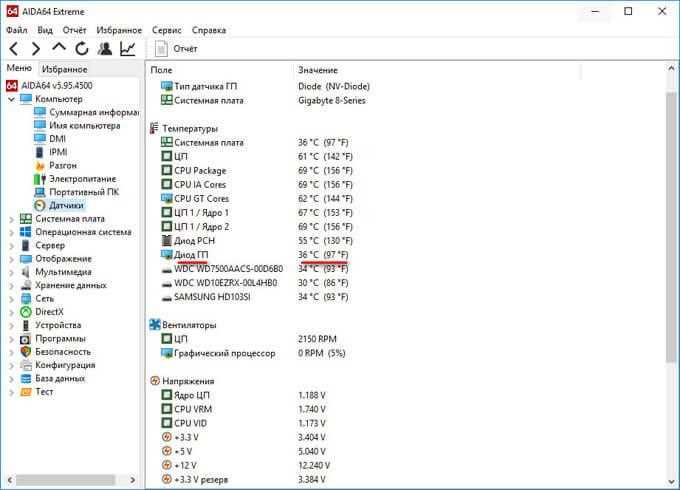This screenshot has height=490, width=680.
Task: Expand the Устройства tree node
Action: click(11, 325)
